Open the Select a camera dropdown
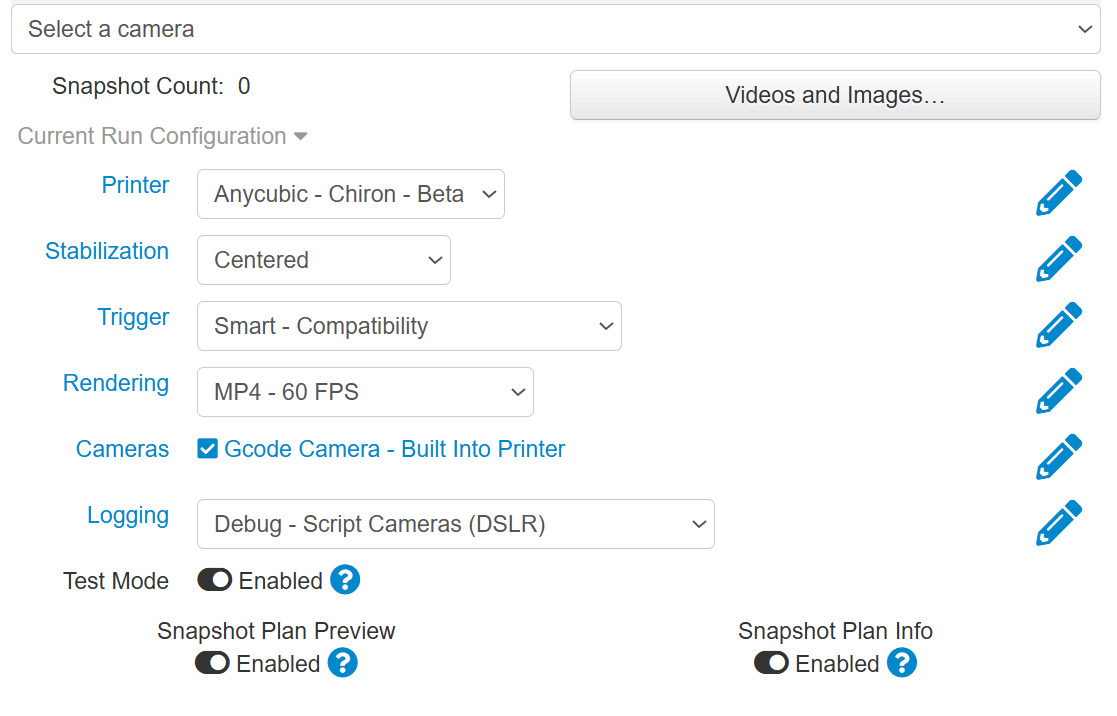 (x=556, y=29)
